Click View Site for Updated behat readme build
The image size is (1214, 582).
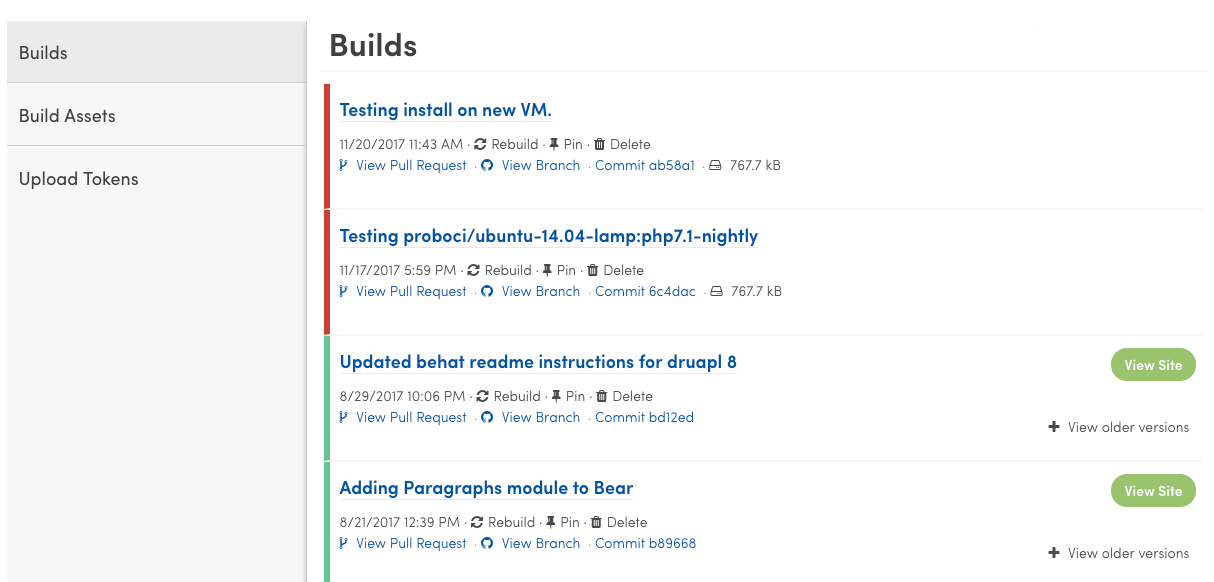coord(1153,365)
